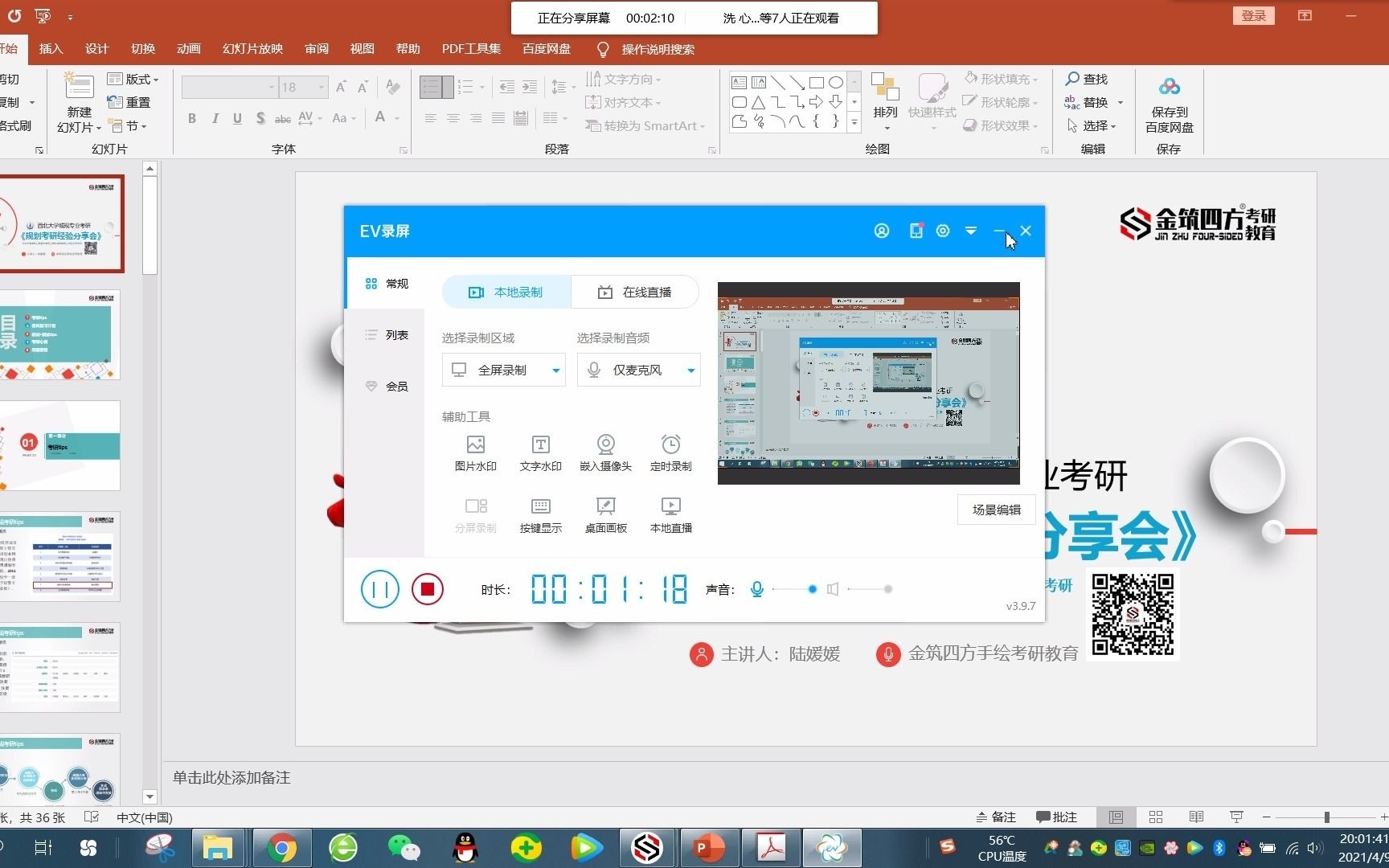This screenshot has width=1389, height=868.
Task: Open the scheduled recording (定时录制) tool
Action: pos(670,453)
